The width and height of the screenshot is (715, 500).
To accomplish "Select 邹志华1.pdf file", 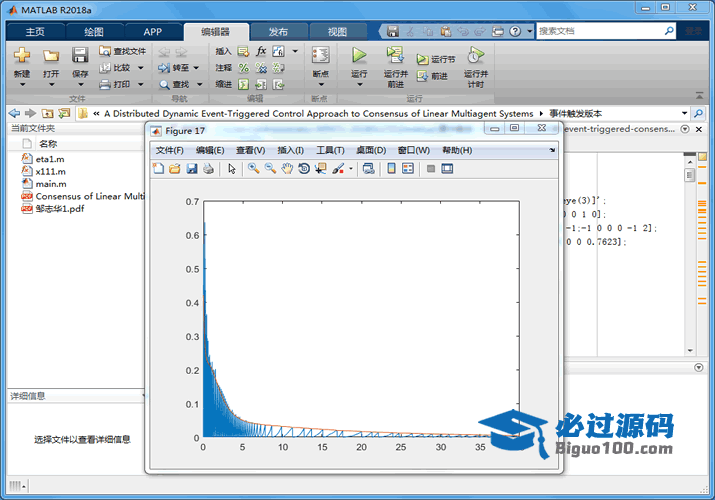I will click(53, 208).
